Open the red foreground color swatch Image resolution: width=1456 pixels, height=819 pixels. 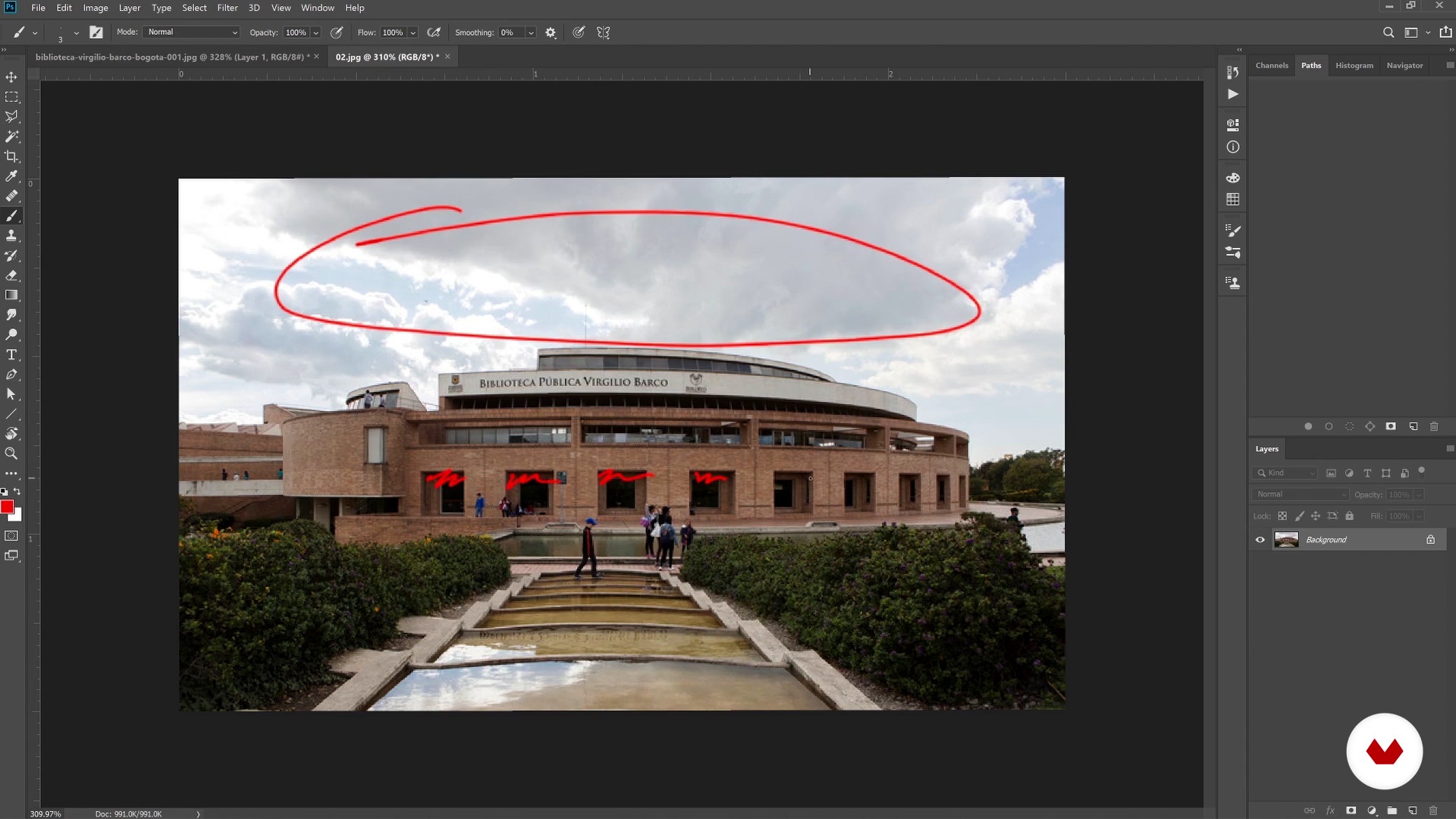(7, 507)
